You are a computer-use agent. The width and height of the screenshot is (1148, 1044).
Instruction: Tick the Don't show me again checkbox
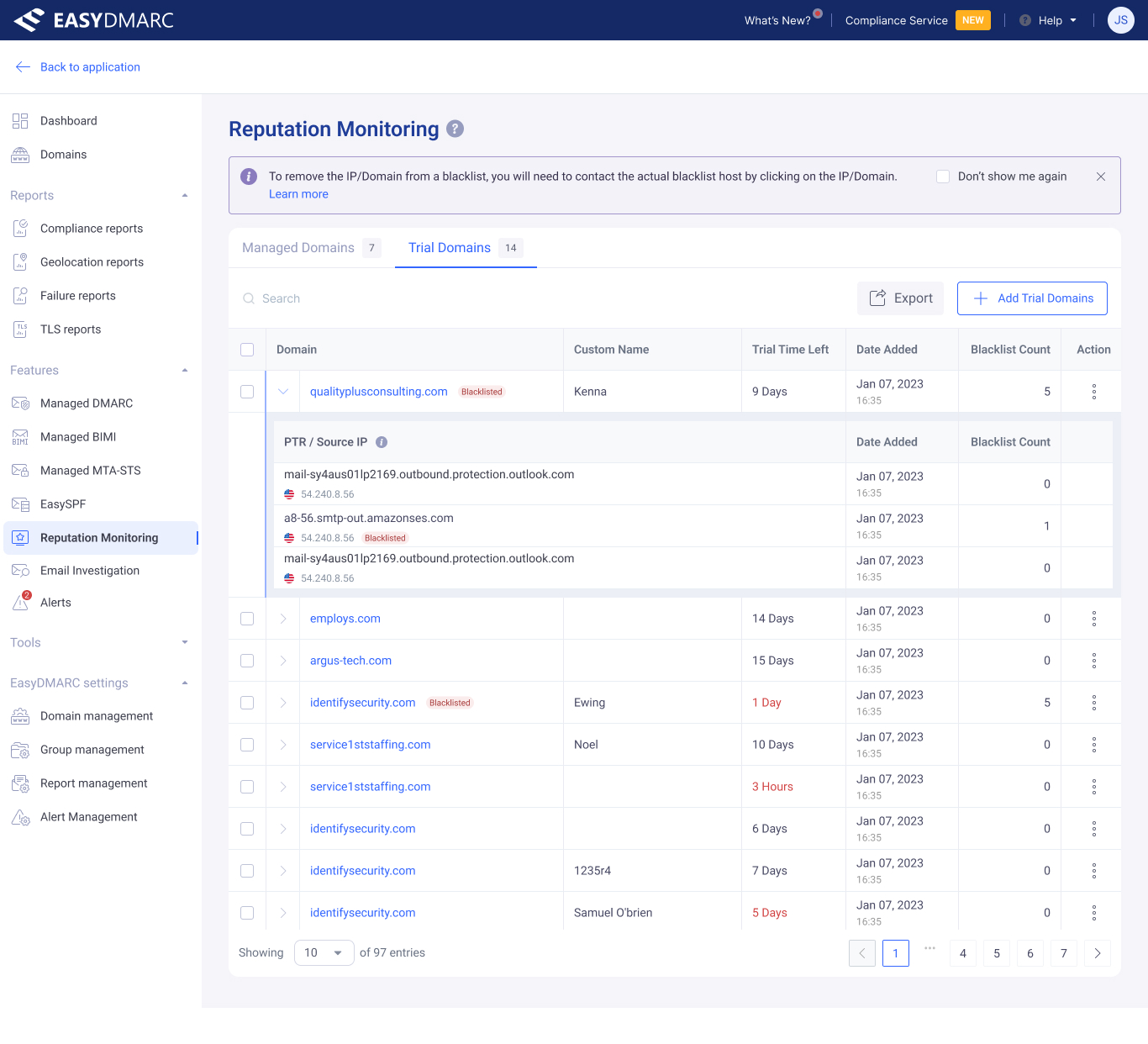pyautogui.click(x=943, y=177)
